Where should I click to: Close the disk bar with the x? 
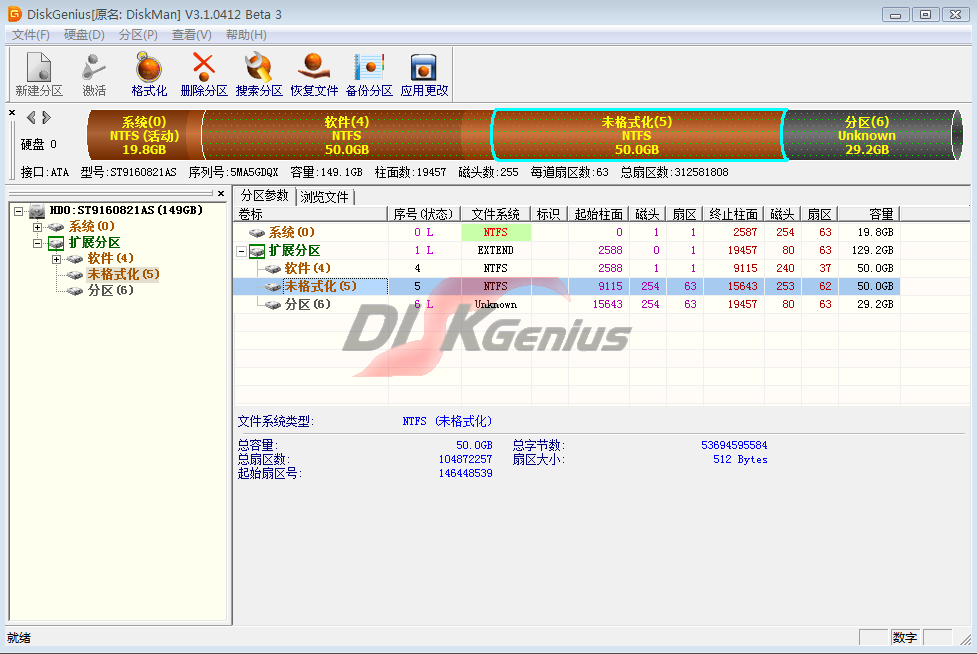[12, 113]
